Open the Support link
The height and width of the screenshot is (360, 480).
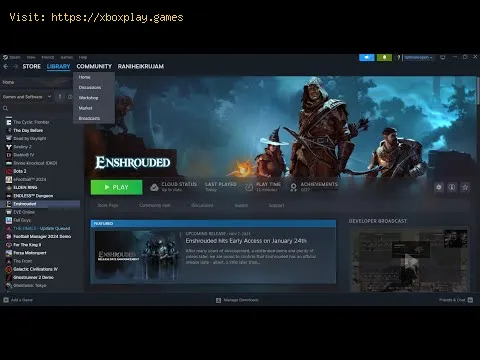coord(276,205)
